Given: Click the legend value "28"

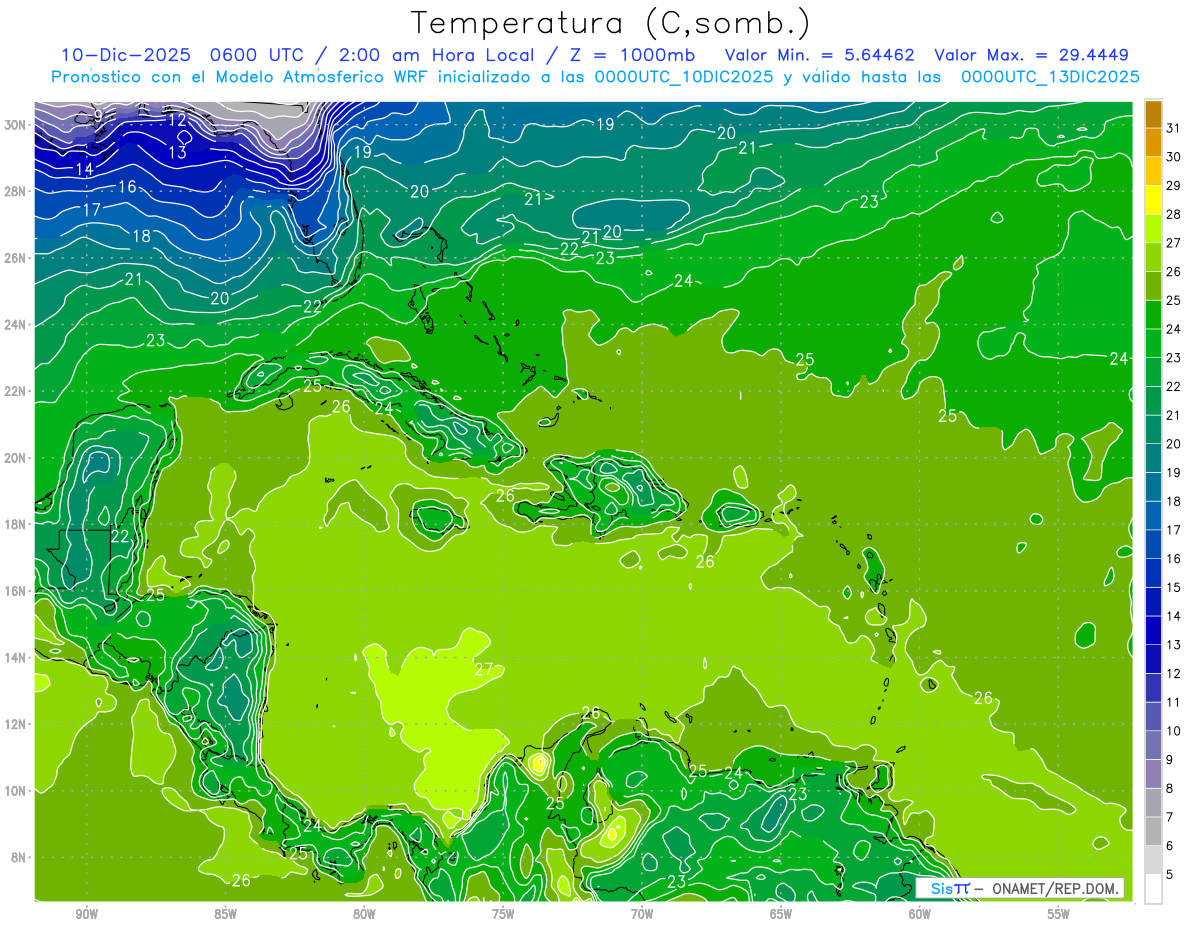Looking at the screenshot, I should click(1174, 214).
